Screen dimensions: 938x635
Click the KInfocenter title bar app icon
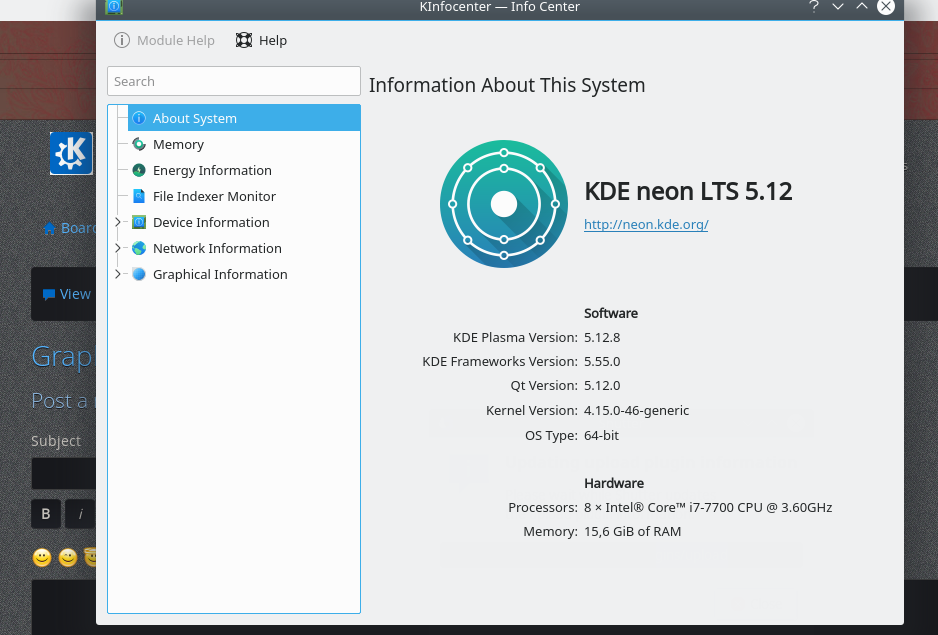coord(114,7)
